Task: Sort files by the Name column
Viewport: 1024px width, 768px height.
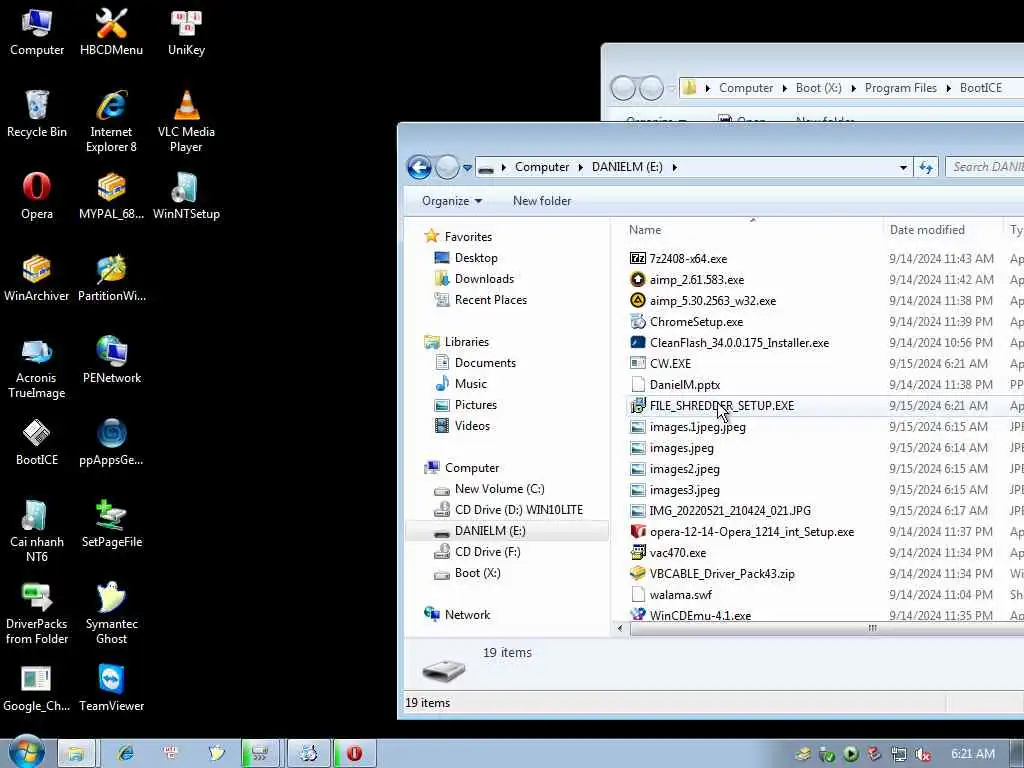Action: [x=751, y=230]
